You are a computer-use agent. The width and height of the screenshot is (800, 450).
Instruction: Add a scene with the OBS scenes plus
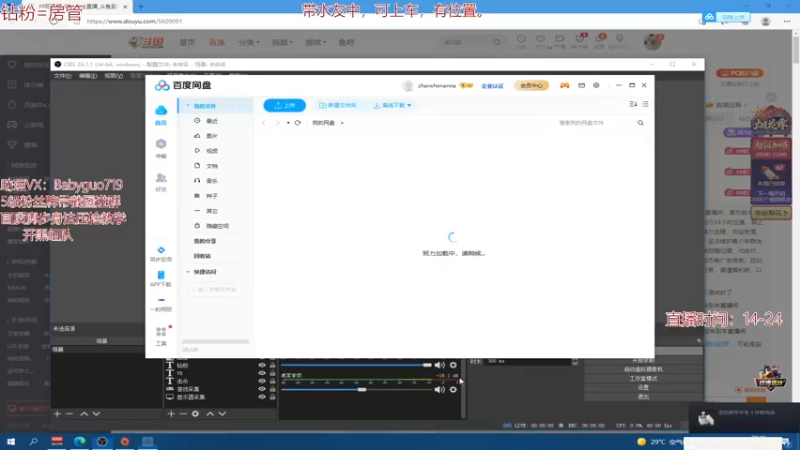pos(57,413)
